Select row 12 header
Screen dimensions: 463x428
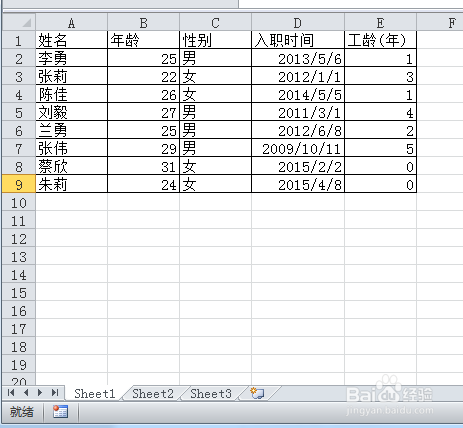pos(19,238)
